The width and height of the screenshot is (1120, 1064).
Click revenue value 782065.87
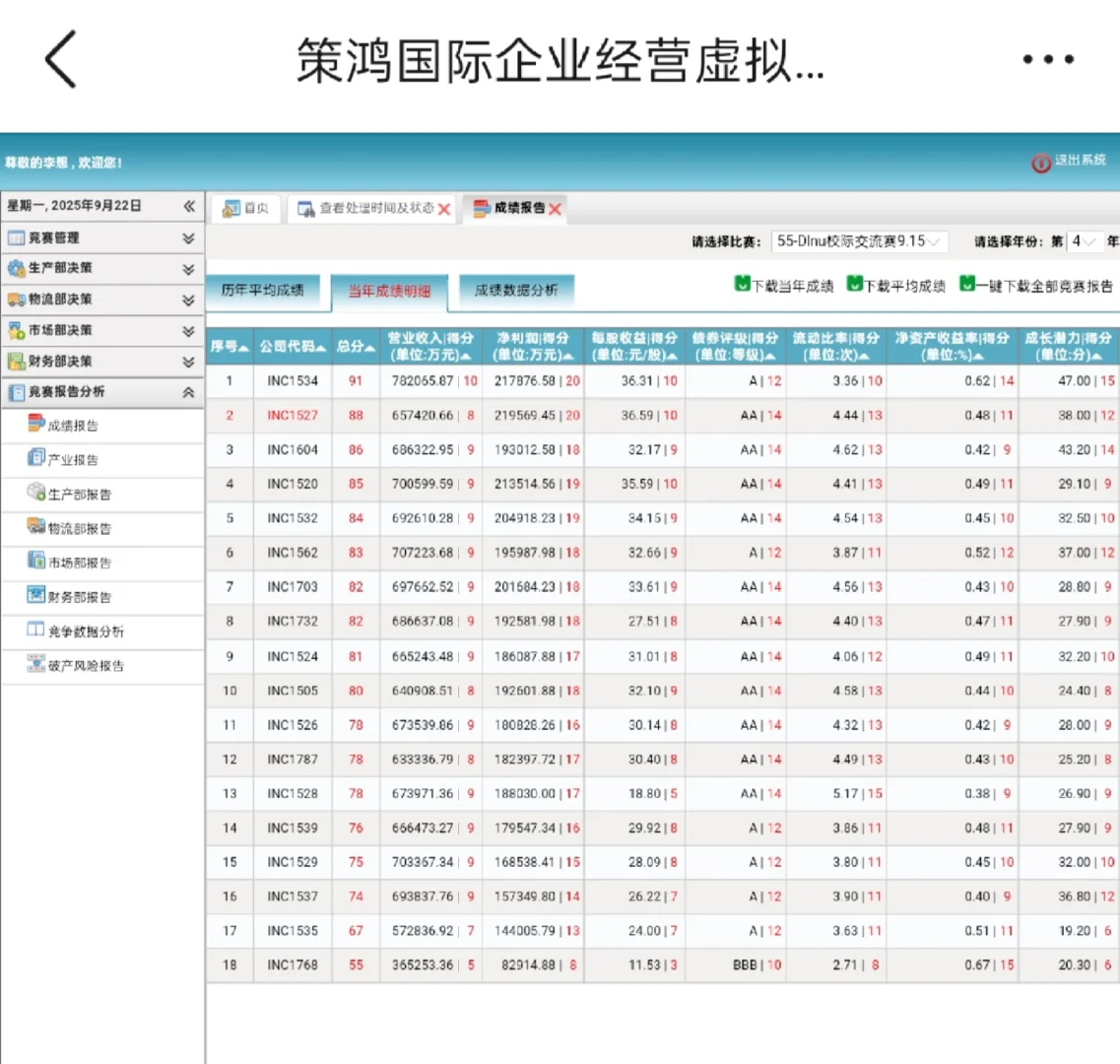point(423,381)
